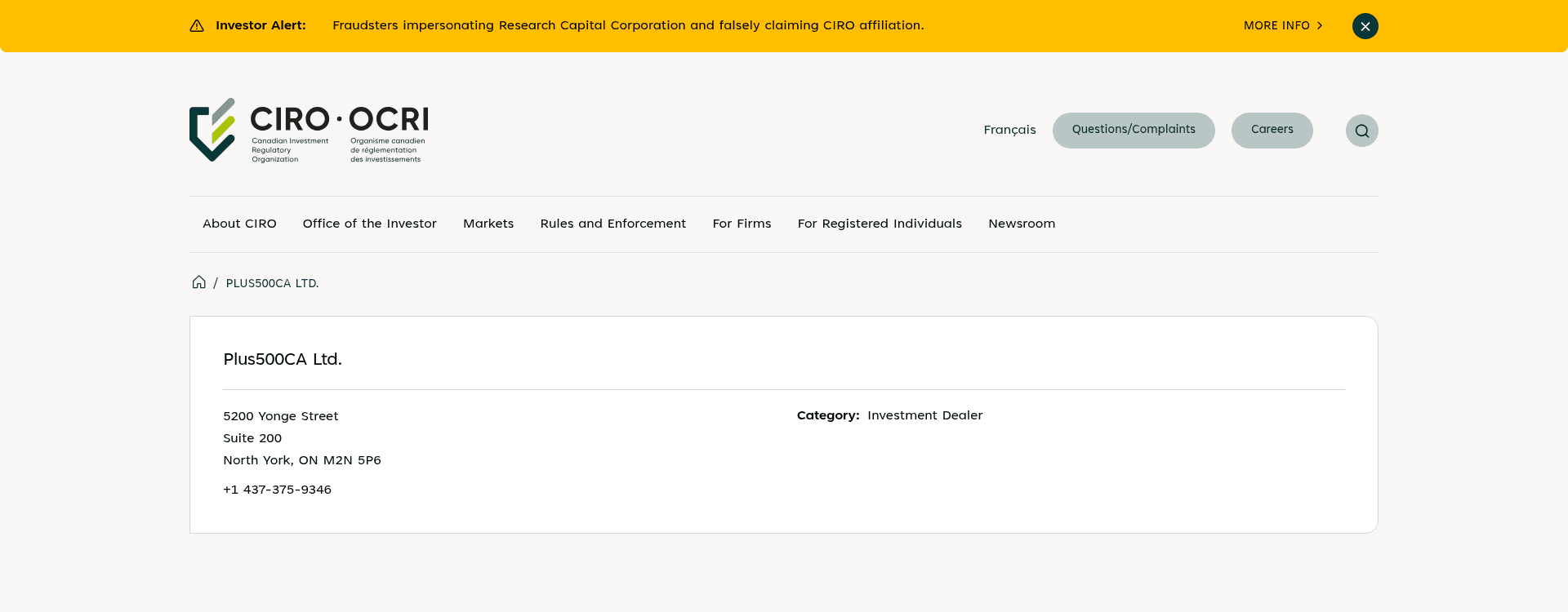Click the Category: label
Viewport: 1568px width, 612px height.
828,415
